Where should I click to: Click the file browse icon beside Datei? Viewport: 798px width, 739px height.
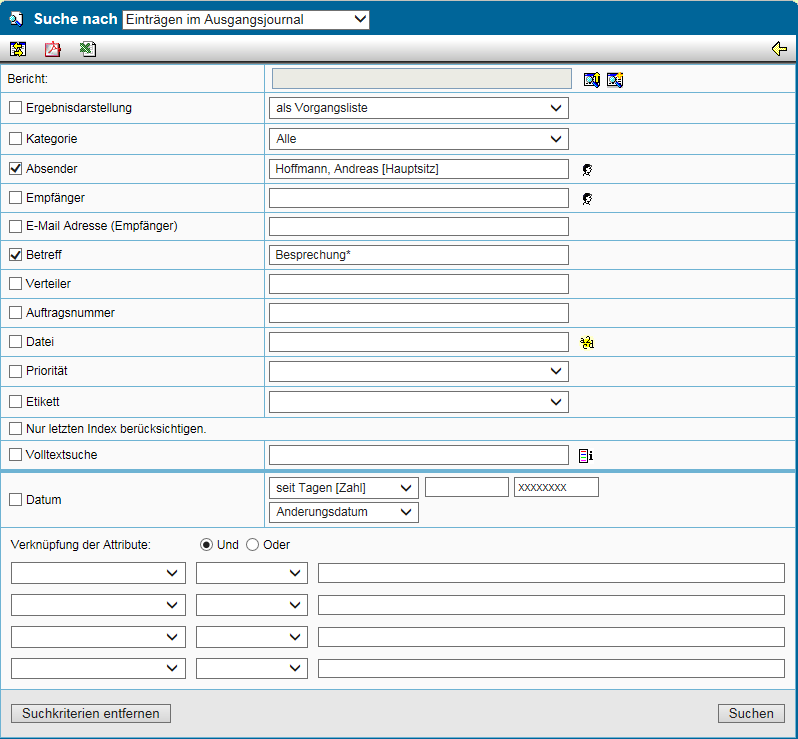(x=587, y=343)
